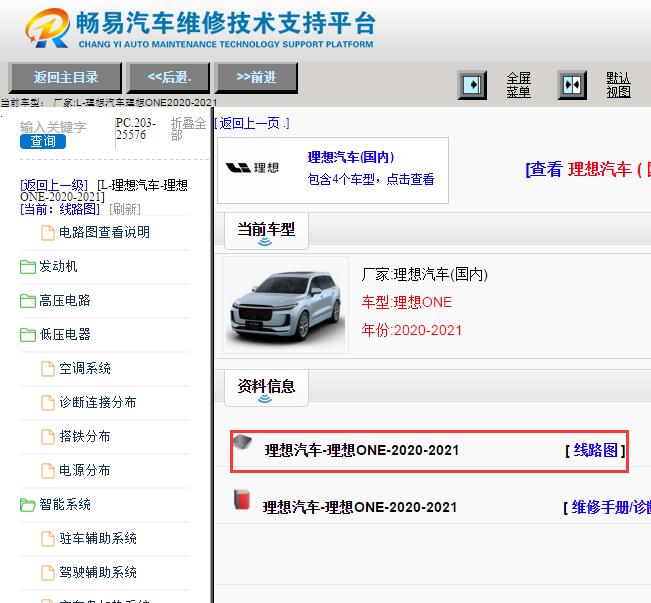Click the gray book icon for 线路图 row
Viewport: 651px width, 603px height.
tap(243, 443)
